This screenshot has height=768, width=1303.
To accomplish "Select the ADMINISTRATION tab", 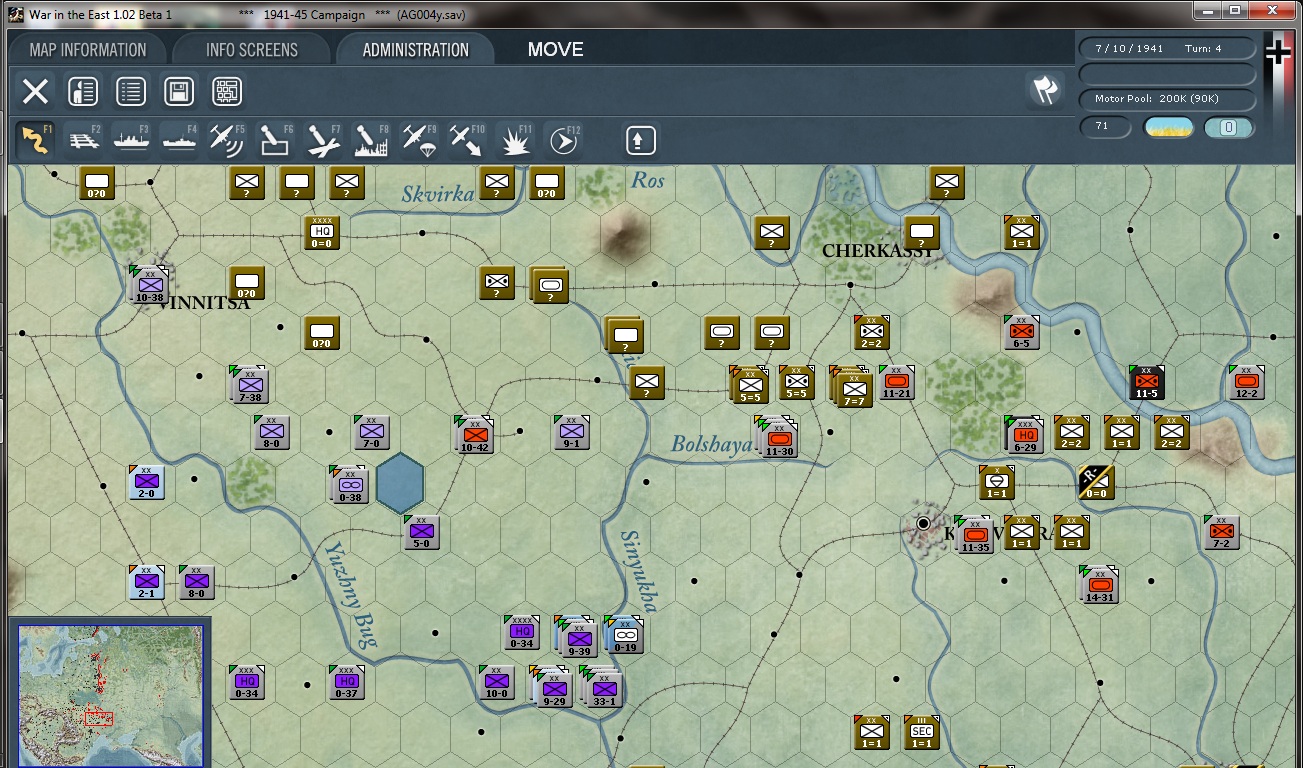I will pos(416,50).
